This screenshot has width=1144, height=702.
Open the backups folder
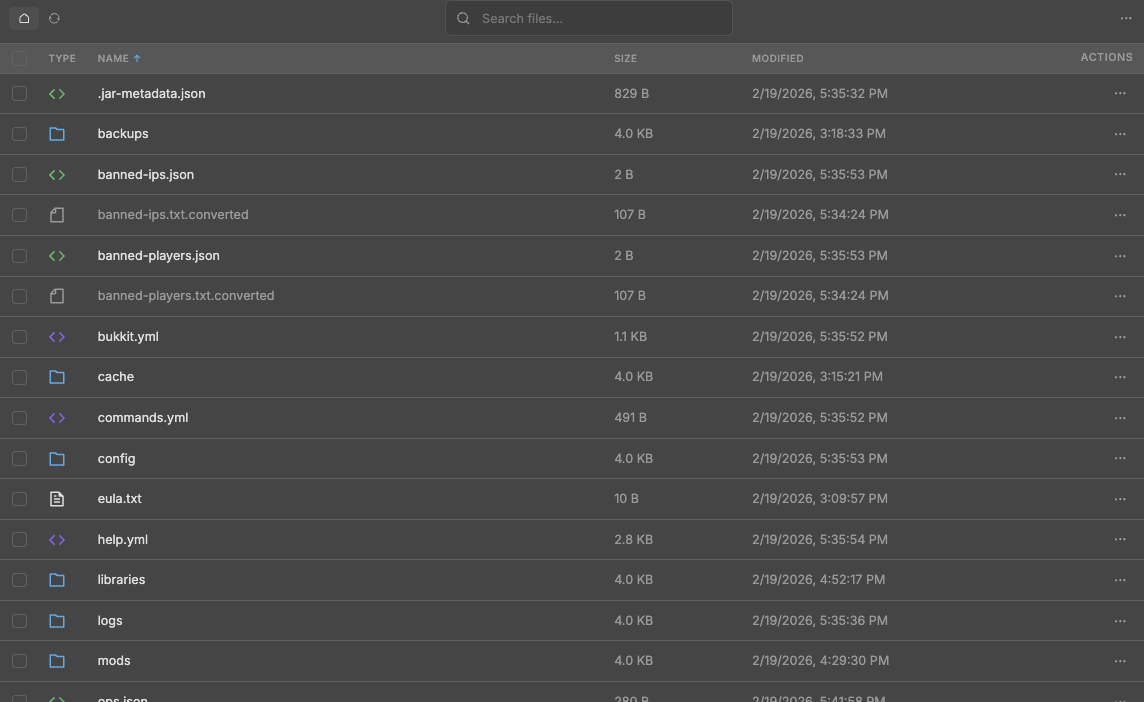tap(122, 133)
